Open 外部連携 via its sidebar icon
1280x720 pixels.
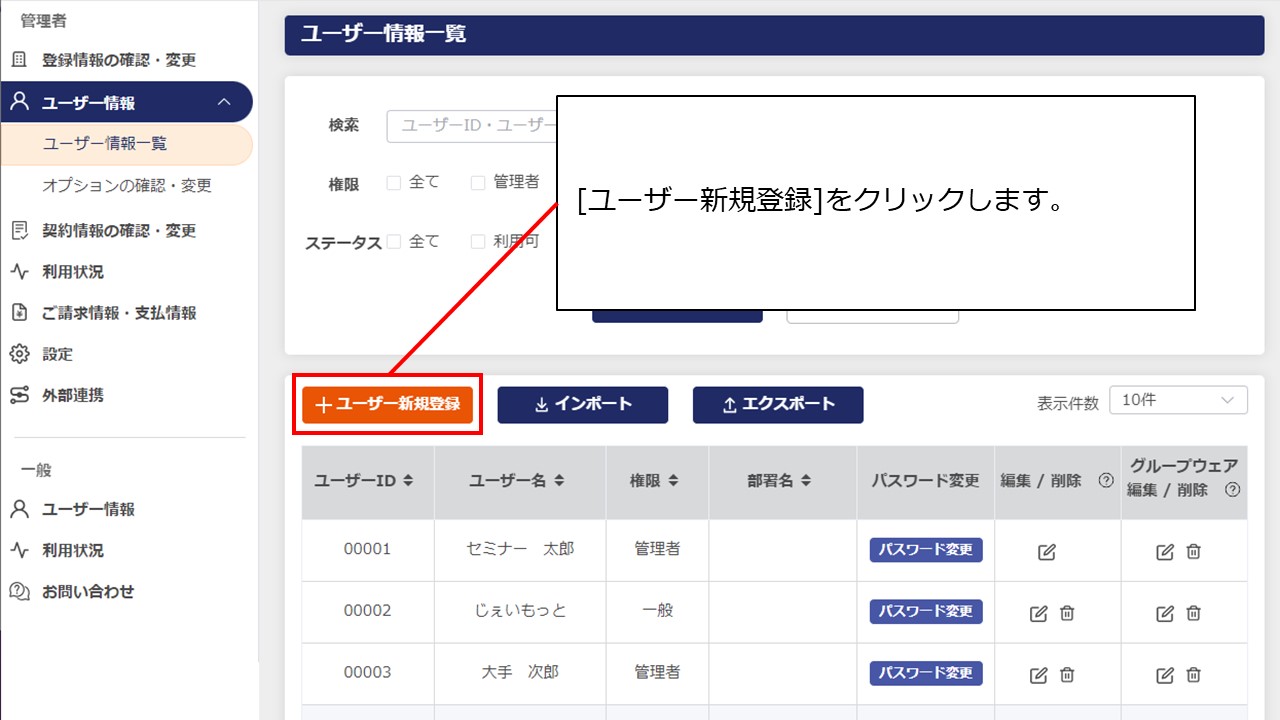[x=18, y=395]
